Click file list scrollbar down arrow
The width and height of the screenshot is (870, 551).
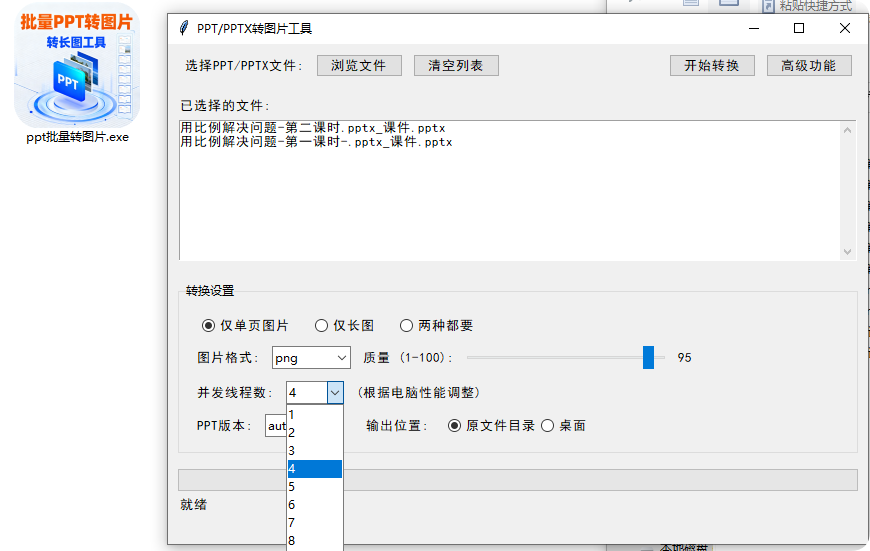click(848, 252)
